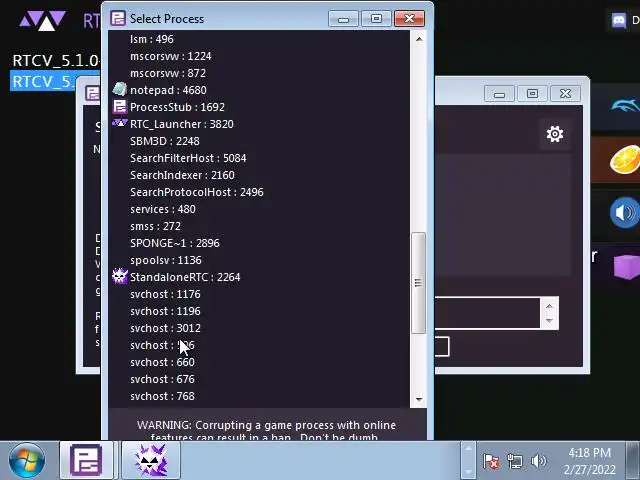Maximize the background ProcessStub window
The image size is (640, 480).
(532, 94)
